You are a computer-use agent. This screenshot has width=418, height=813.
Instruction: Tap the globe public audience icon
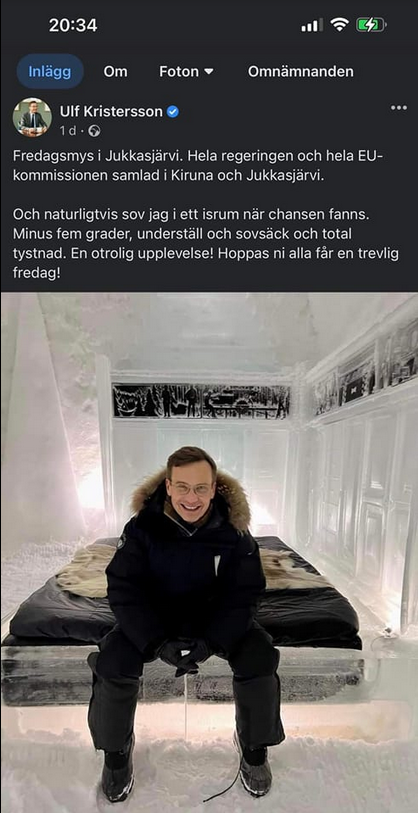(94, 131)
